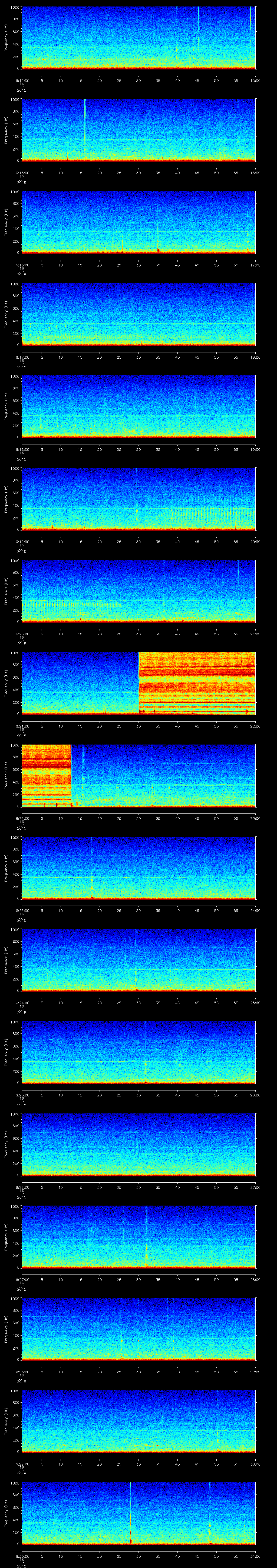Click the 6:20:00 start time label
This screenshot has height=1568, width=277.
(x=22, y=634)
